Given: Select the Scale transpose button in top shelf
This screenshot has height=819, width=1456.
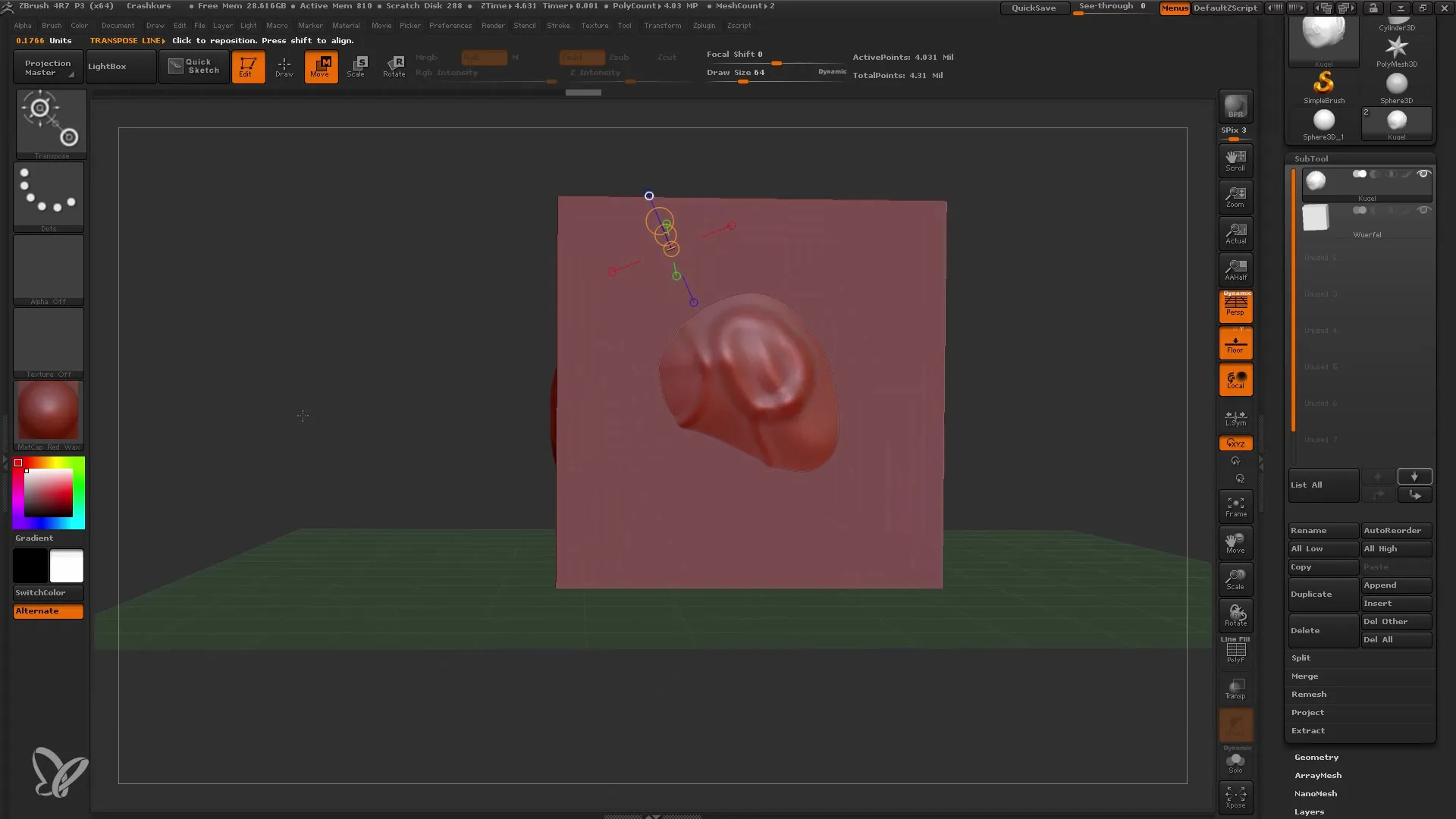Looking at the screenshot, I should coord(357,67).
